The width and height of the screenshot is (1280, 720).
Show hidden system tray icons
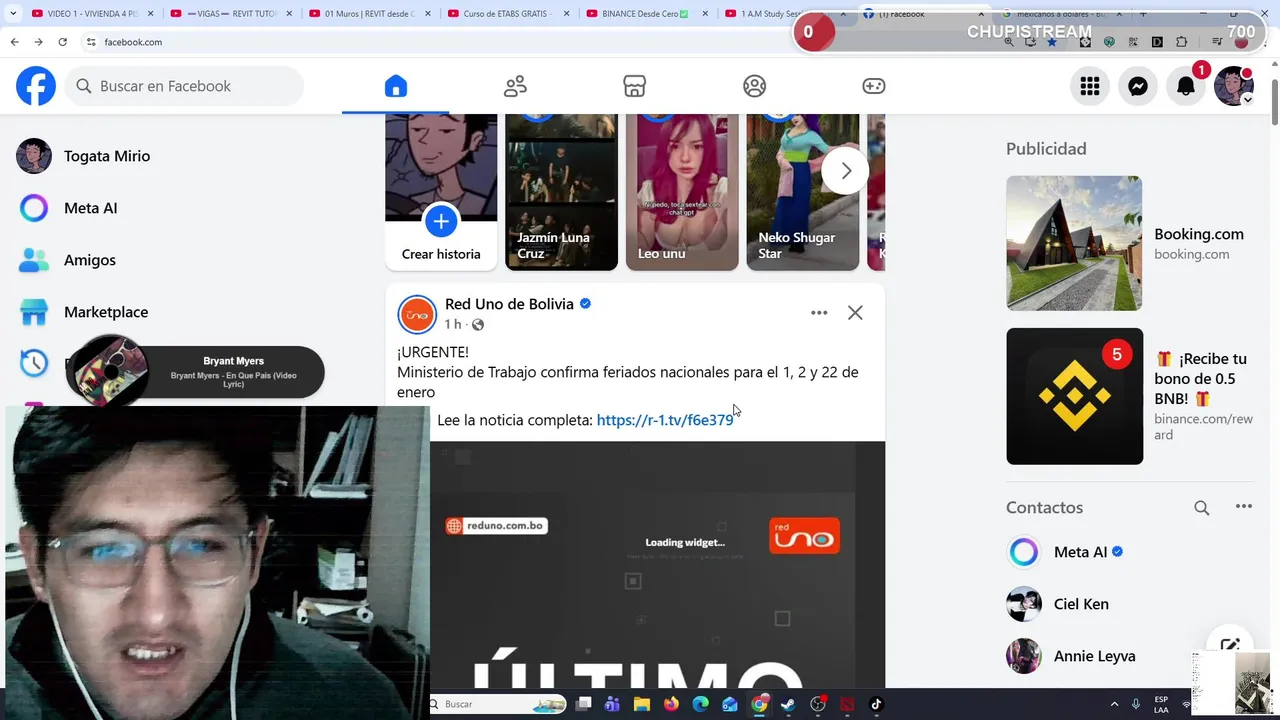(1114, 704)
